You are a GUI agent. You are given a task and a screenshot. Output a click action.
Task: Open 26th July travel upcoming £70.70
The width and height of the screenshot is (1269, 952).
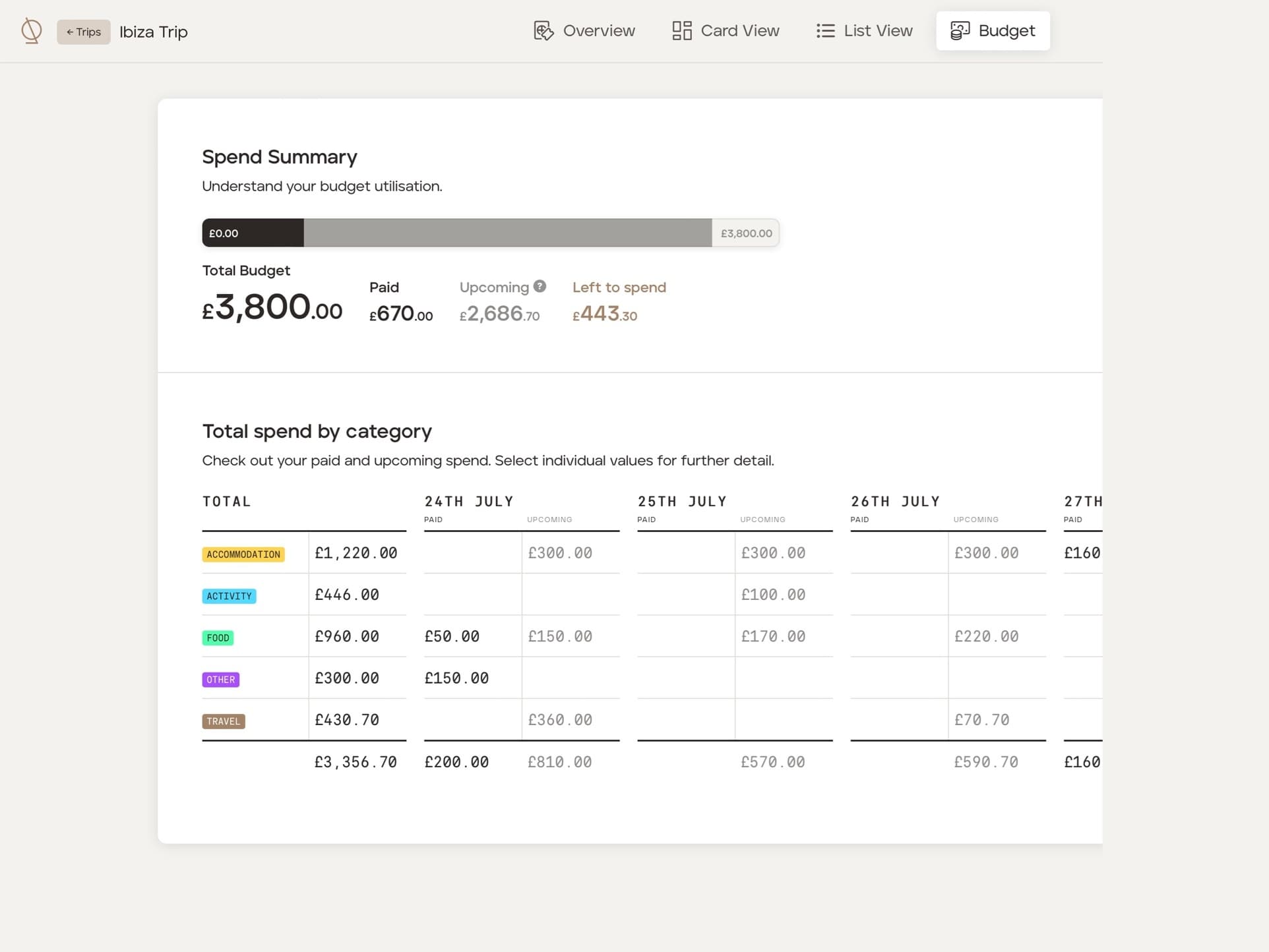point(981,720)
